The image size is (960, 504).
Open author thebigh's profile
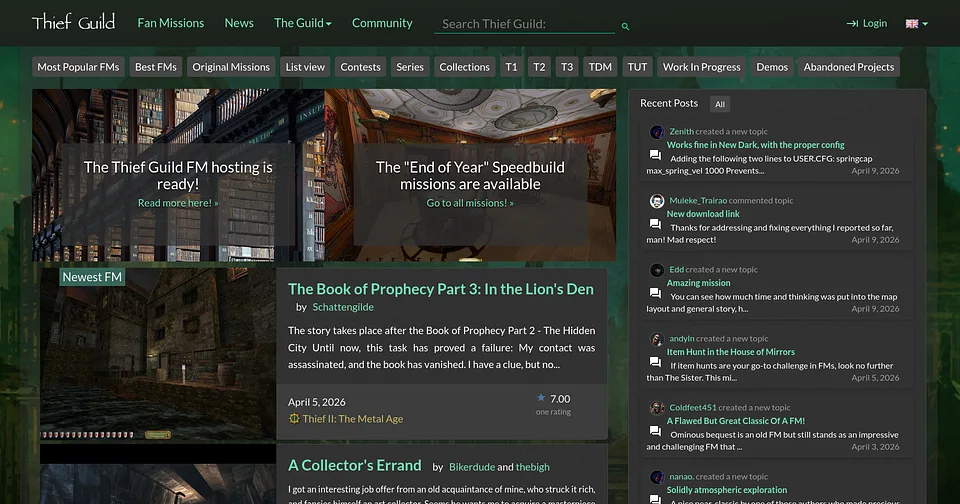(x=533, y=467)
